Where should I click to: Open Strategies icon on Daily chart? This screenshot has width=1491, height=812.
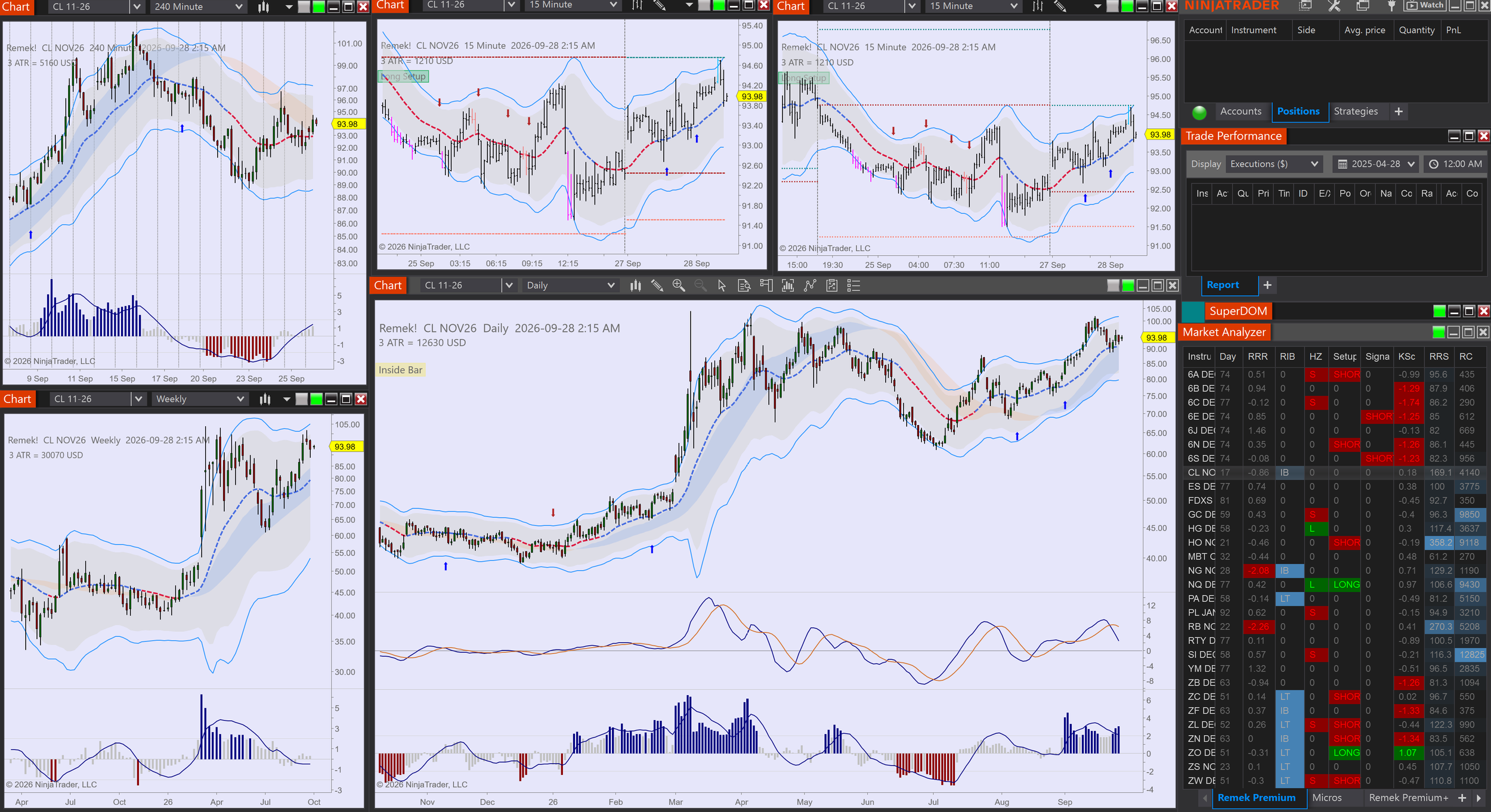831,286
